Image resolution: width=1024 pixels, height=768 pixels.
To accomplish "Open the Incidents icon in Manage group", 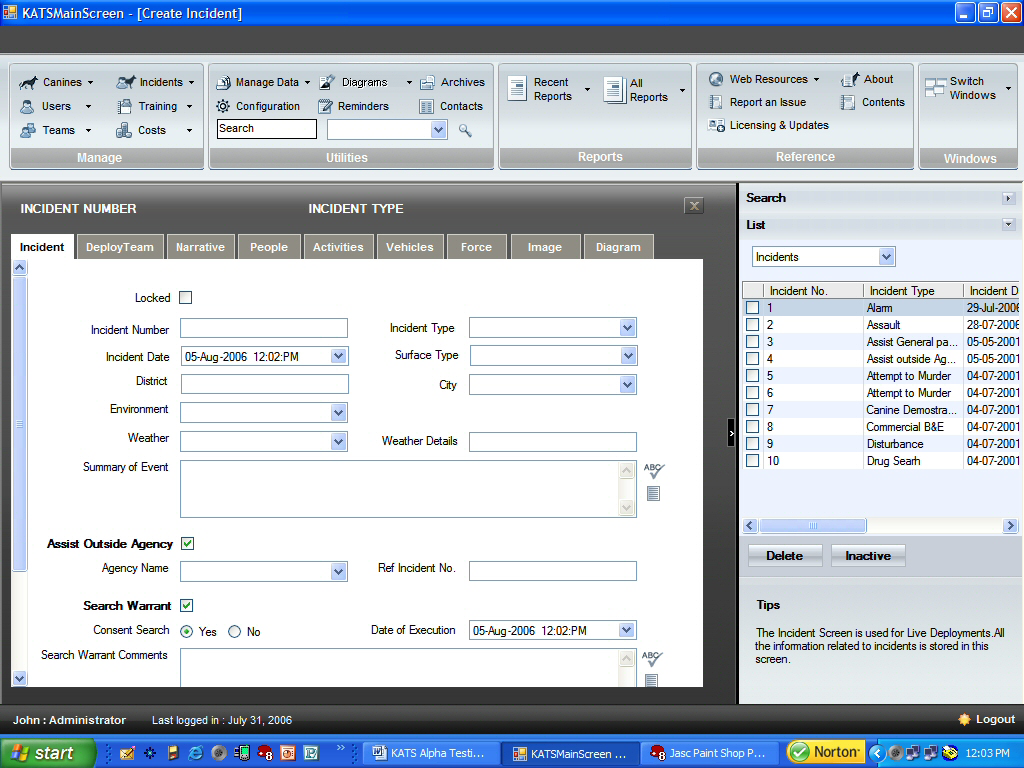I will click(x=125, y=82).
